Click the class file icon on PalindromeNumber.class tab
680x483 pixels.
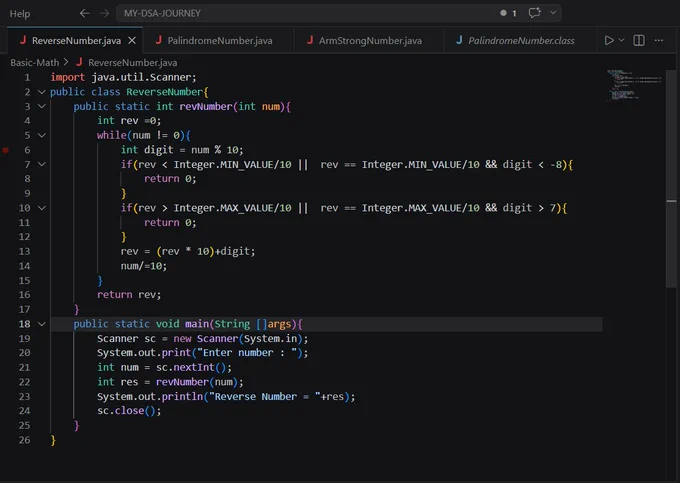(x=459, y=40)
